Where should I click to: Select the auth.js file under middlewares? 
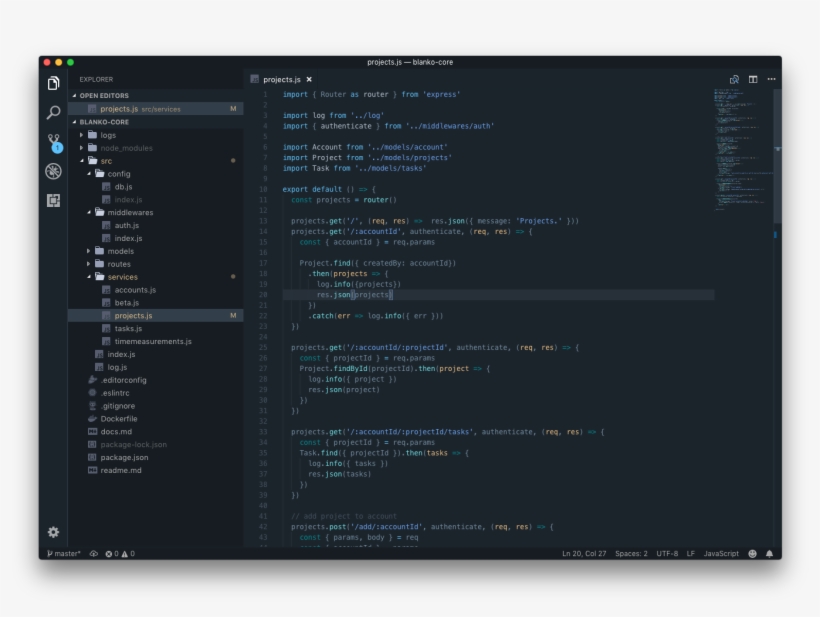(x=124, y=225)
